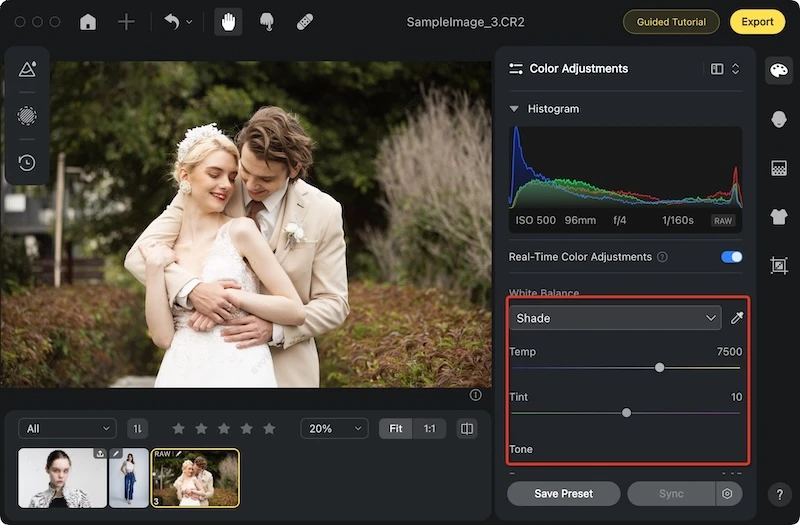Go to the Home screen icon
The width and height of the screenshot is (800, 525).
click(88, 22)
